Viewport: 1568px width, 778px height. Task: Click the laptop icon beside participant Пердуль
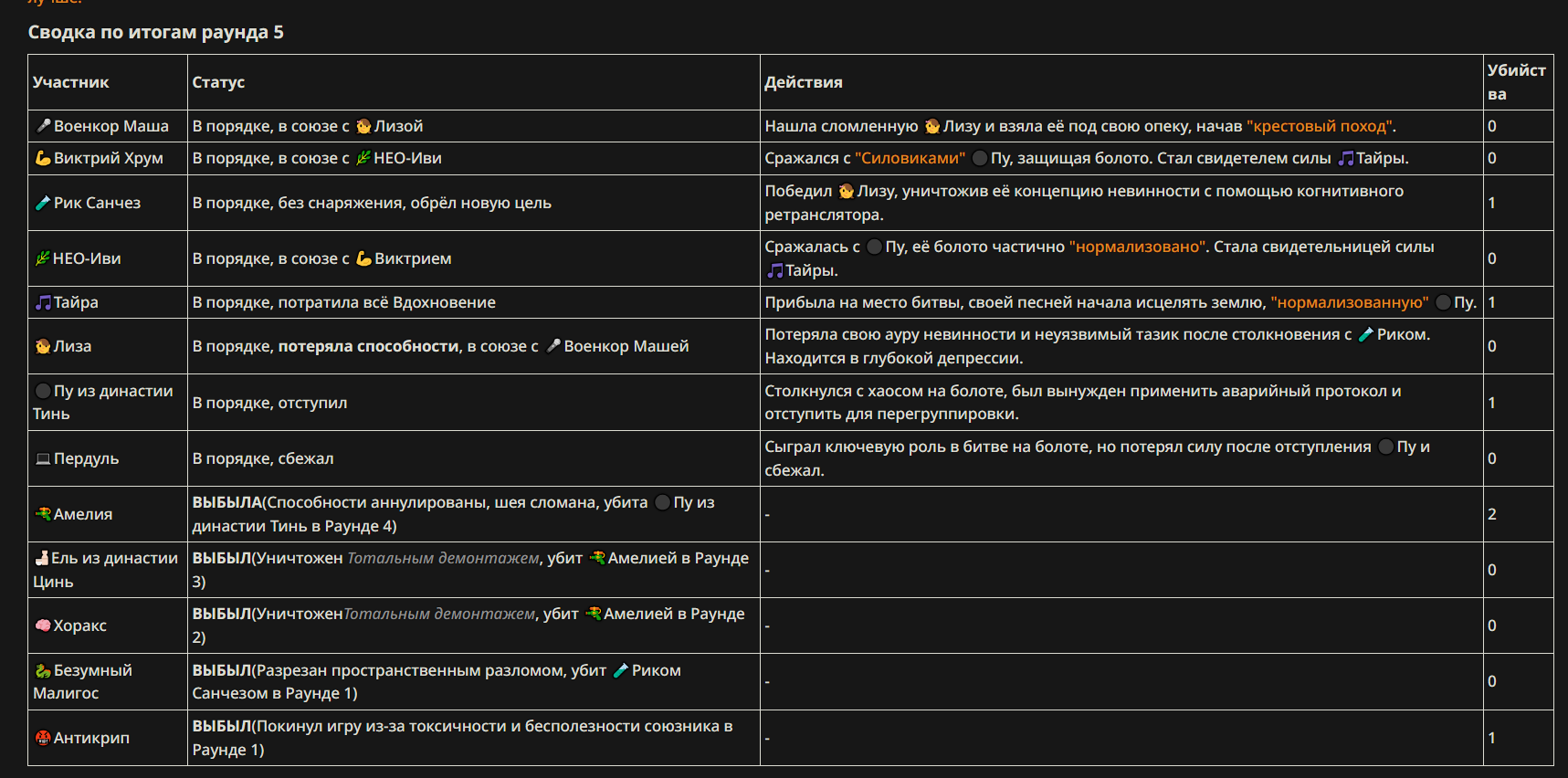(x=43, y=458)
